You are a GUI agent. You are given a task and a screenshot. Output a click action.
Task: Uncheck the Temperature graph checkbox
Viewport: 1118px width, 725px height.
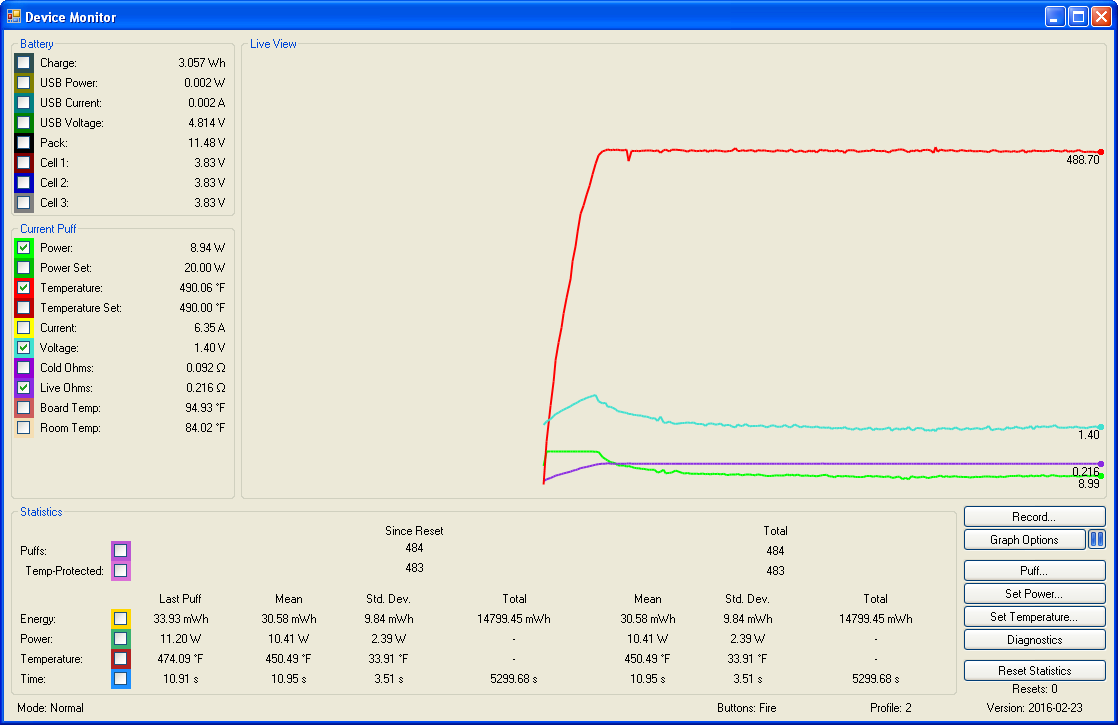24,288
